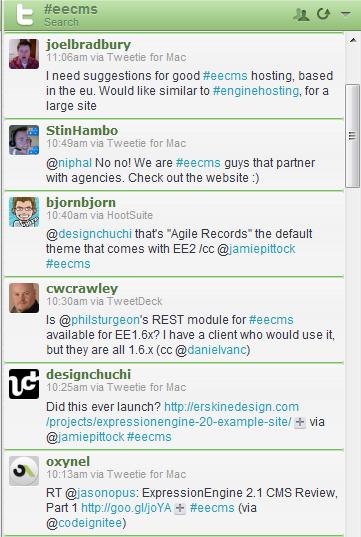Screen dimensions: 361x537
Task: Follow the #enginehosting hashtag link
Action: coord(256,91)
